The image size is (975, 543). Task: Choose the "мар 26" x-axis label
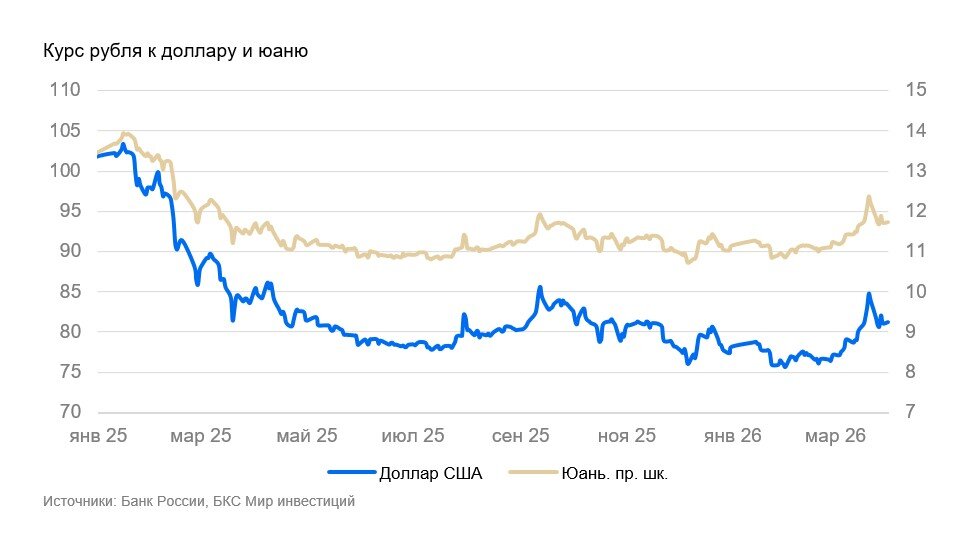pos(834,436)
